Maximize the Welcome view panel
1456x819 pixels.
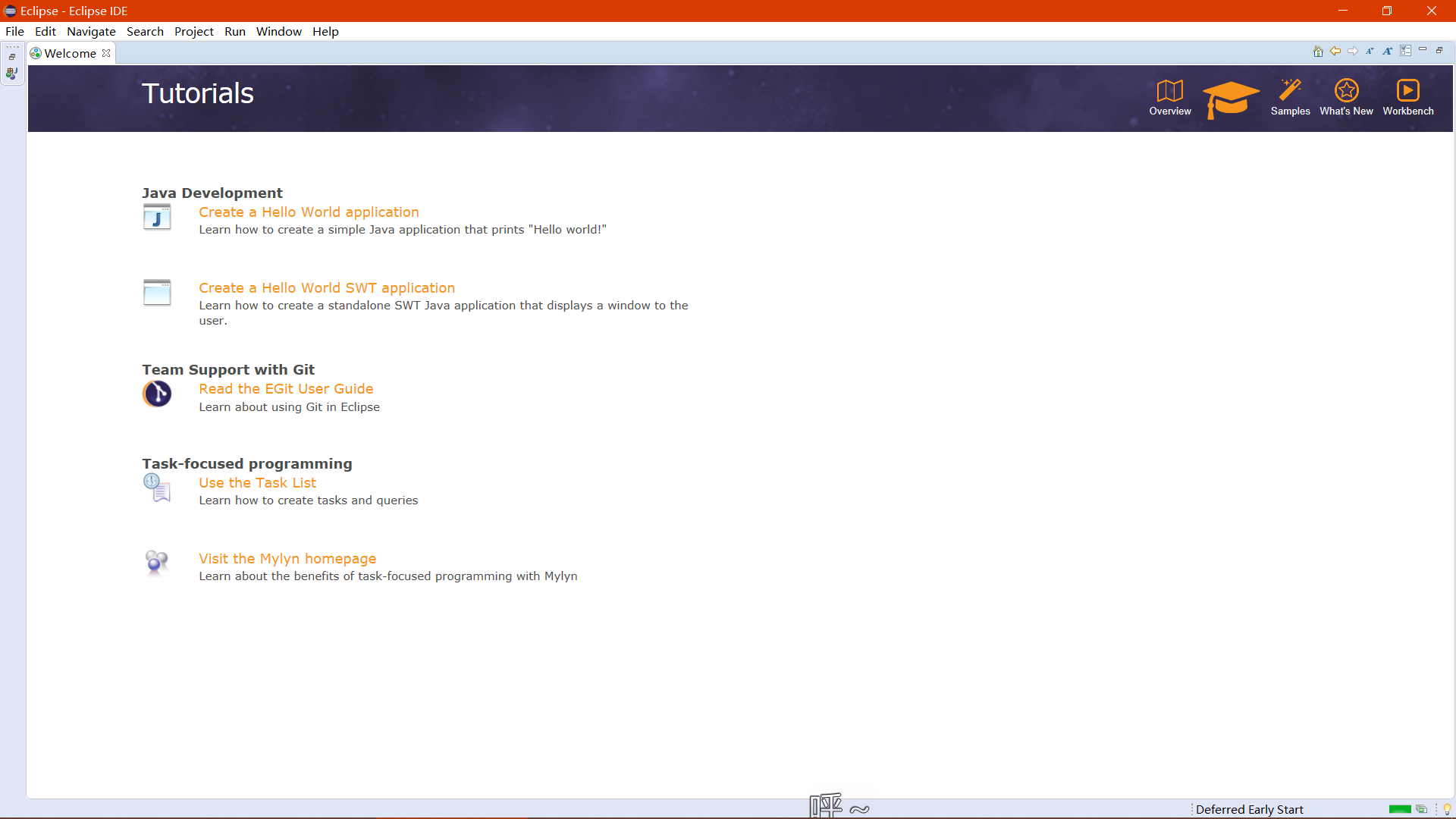click(1439, 50)
